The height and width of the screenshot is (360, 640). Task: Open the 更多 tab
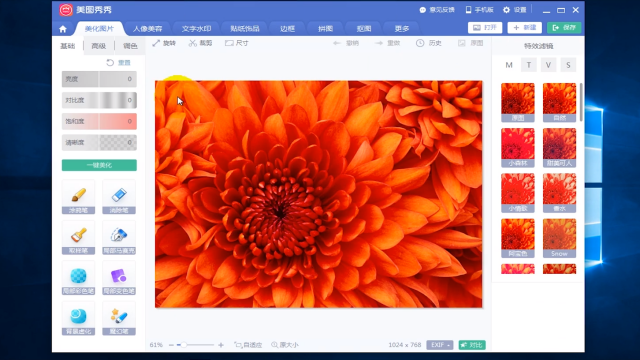[402, 29]
